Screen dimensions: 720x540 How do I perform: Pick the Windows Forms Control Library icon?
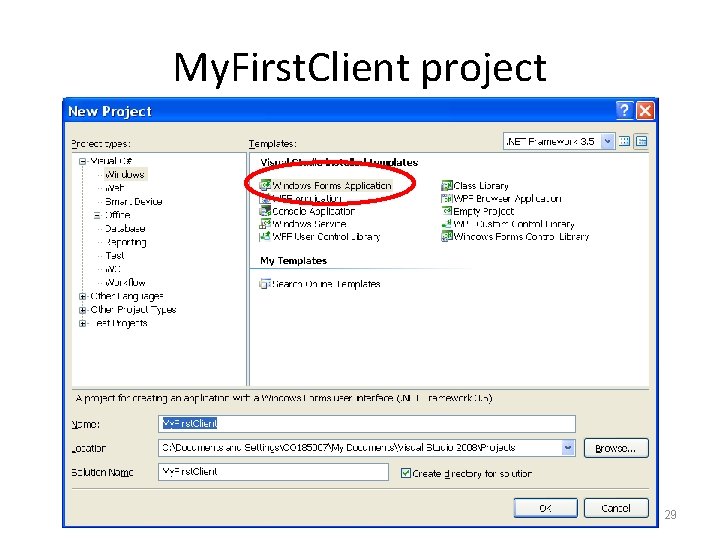pos(447,237)
